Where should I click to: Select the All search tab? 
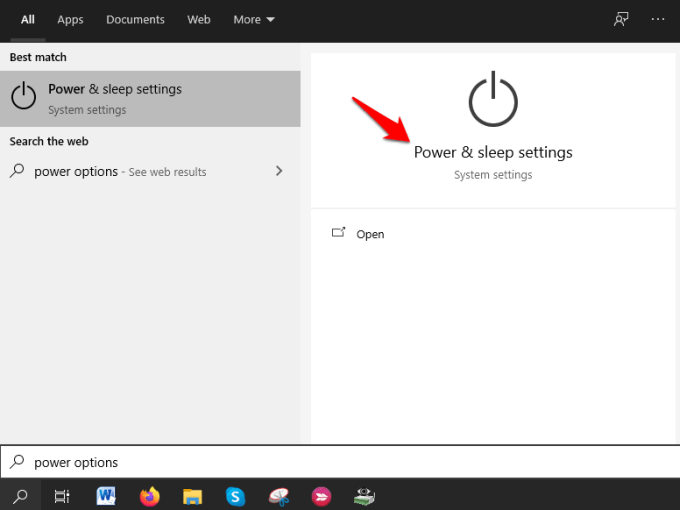click(28, 20)
